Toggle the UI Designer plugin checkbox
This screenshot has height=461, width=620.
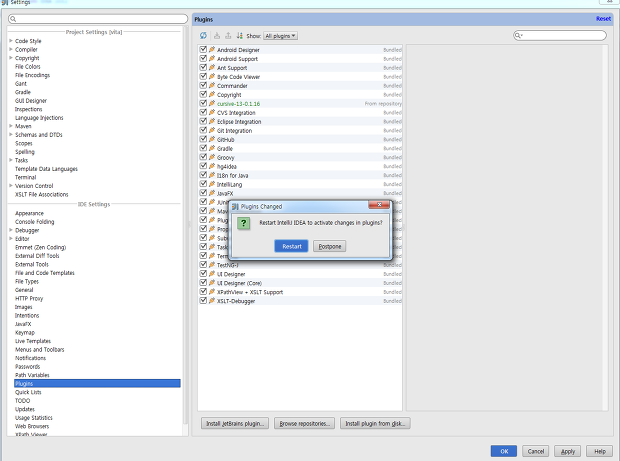coord(203,274)
